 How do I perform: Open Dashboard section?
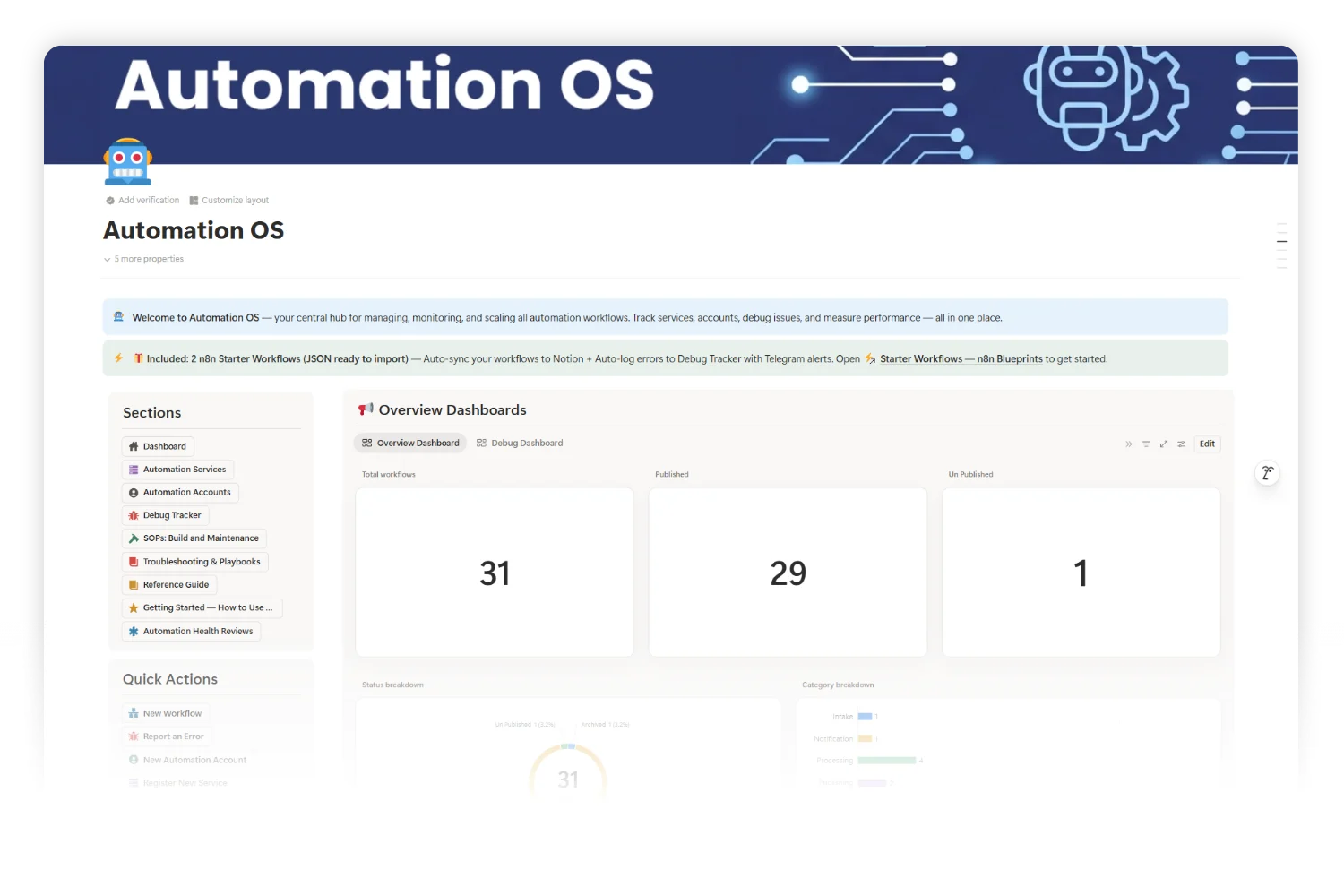pos(158,446)
